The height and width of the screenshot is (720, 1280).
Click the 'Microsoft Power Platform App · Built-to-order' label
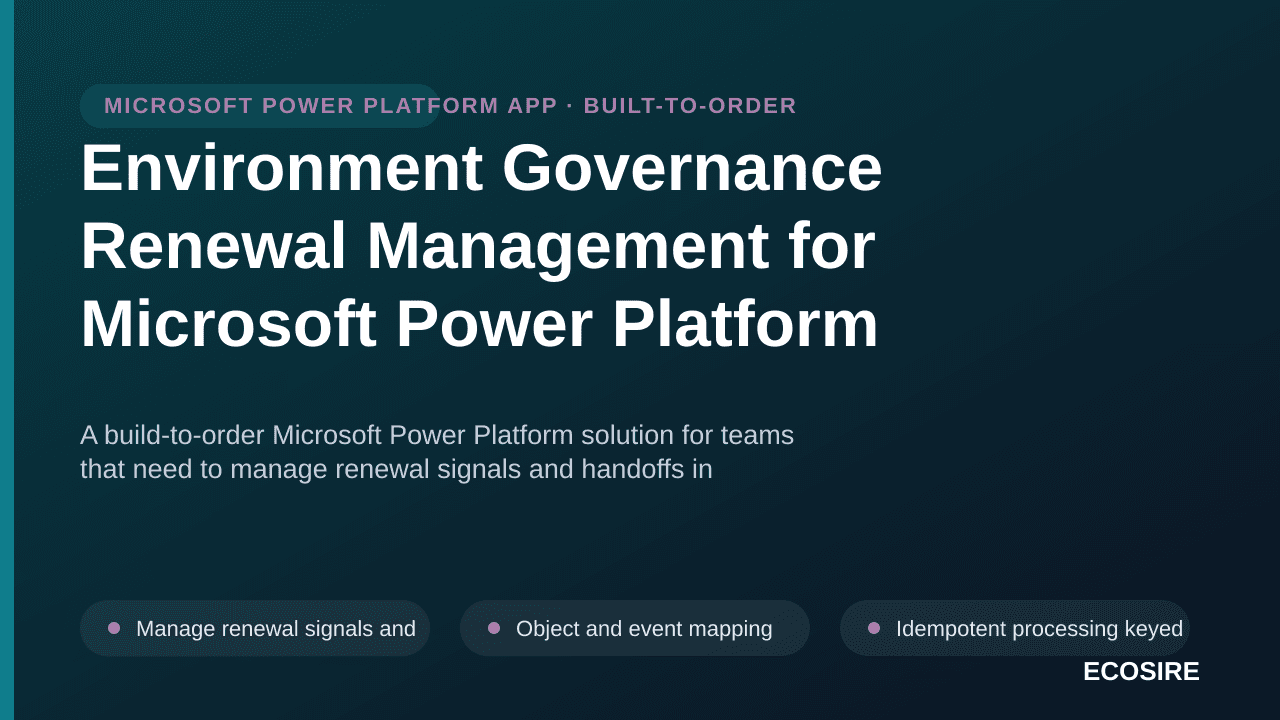coord(450,106)
